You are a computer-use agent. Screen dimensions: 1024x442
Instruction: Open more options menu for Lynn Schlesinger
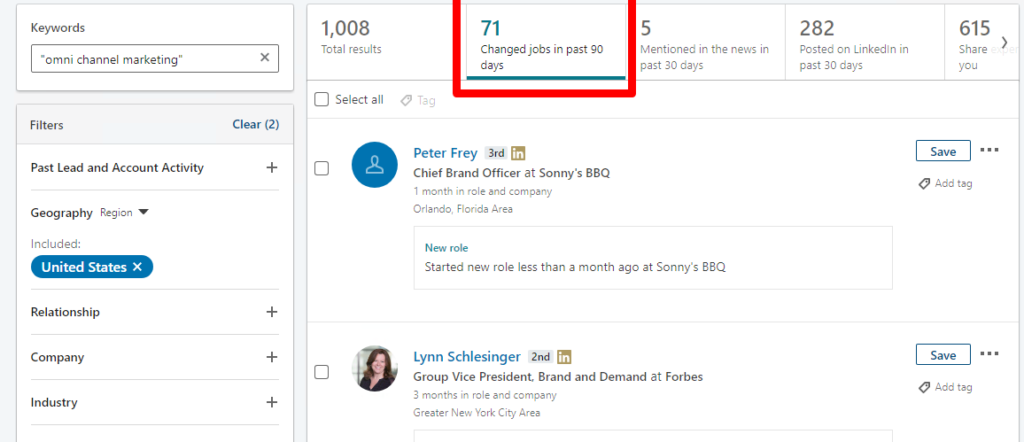(x=989, y=354)
